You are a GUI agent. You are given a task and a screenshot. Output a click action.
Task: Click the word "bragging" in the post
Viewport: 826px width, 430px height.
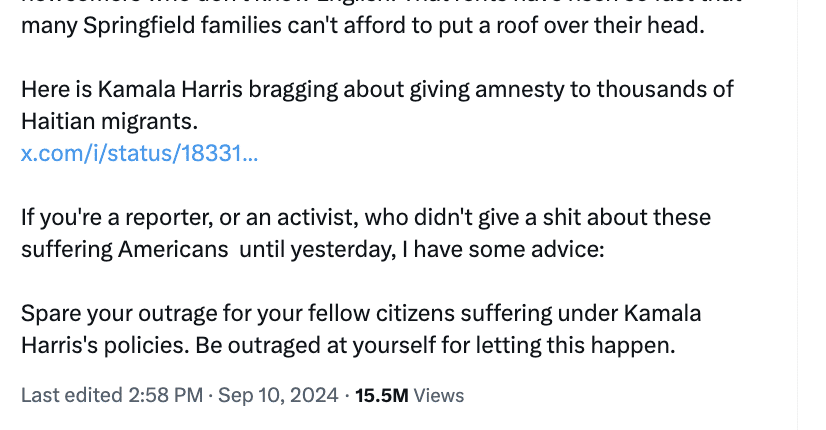tap(293, 90)
